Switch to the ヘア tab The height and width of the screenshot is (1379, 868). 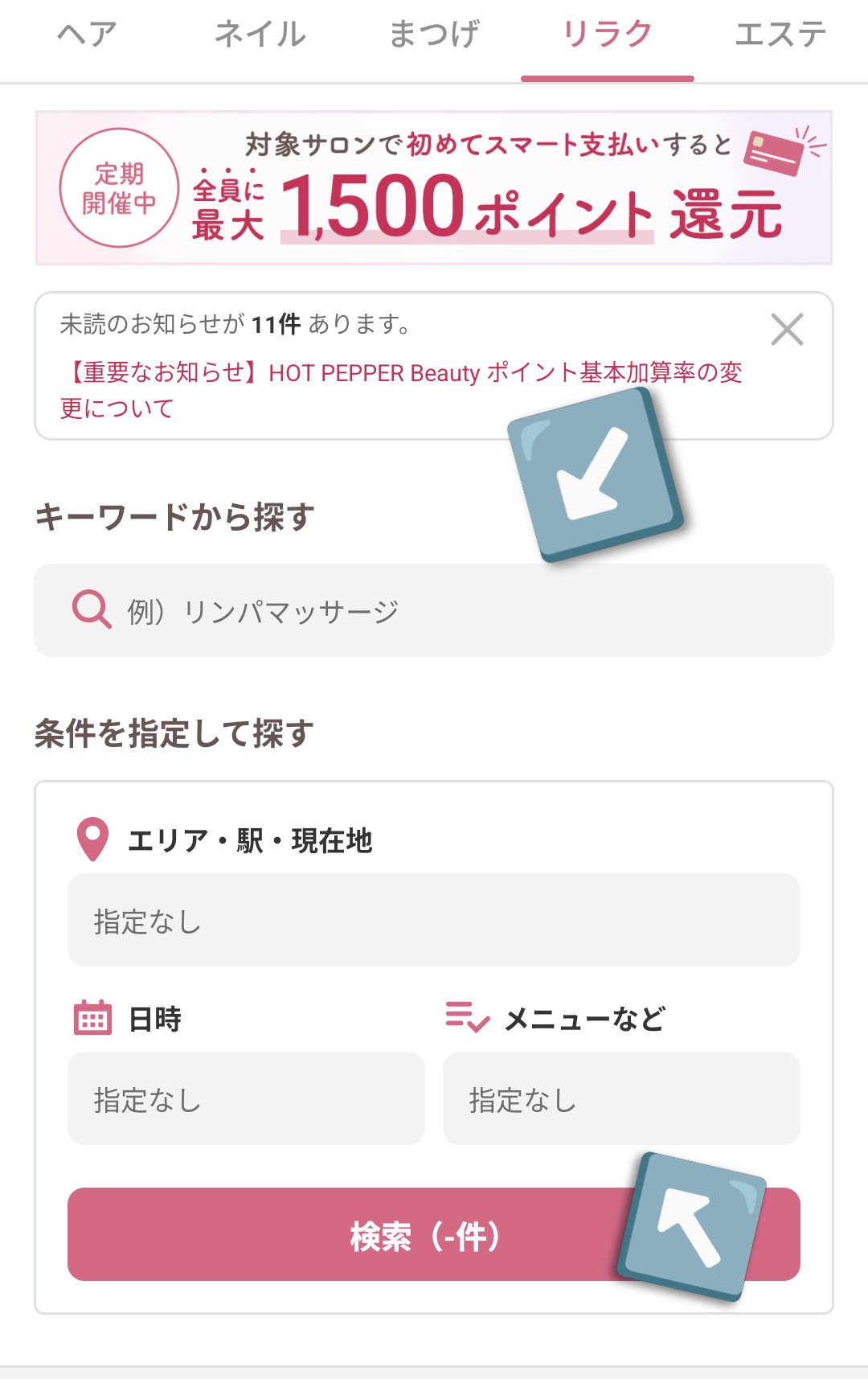[x=87, y=35]
